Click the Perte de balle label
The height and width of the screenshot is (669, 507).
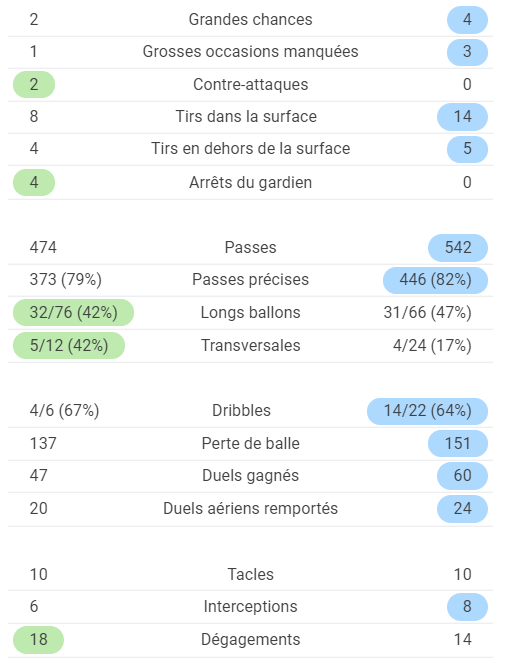pos(251,443)
